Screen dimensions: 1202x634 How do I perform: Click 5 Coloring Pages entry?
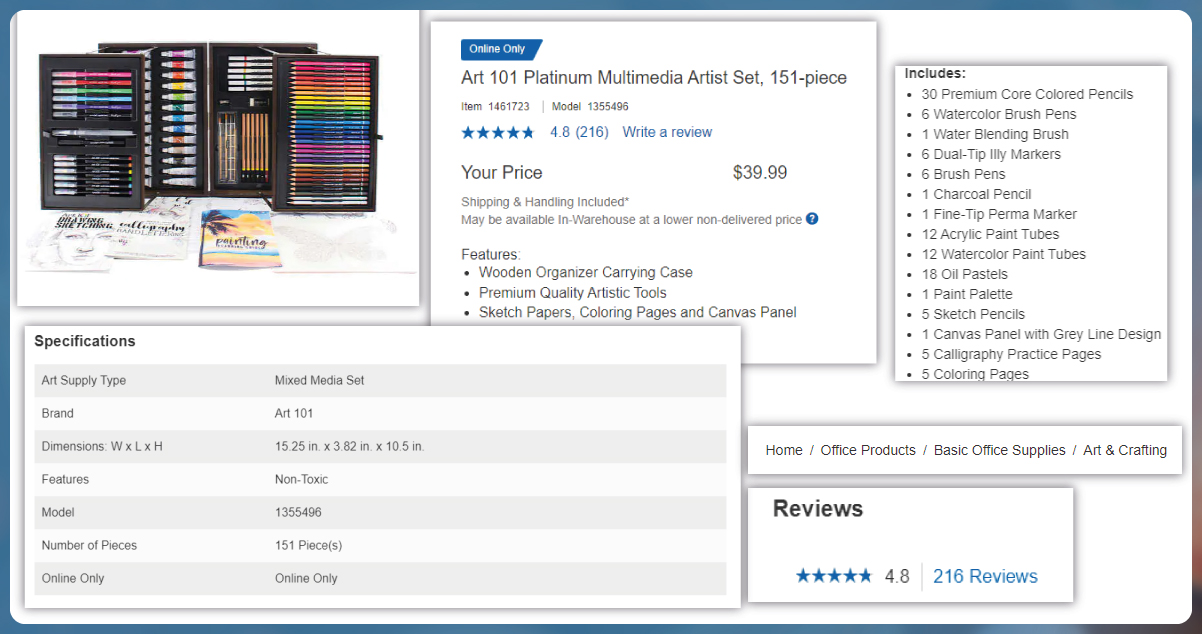click(975, 374)
